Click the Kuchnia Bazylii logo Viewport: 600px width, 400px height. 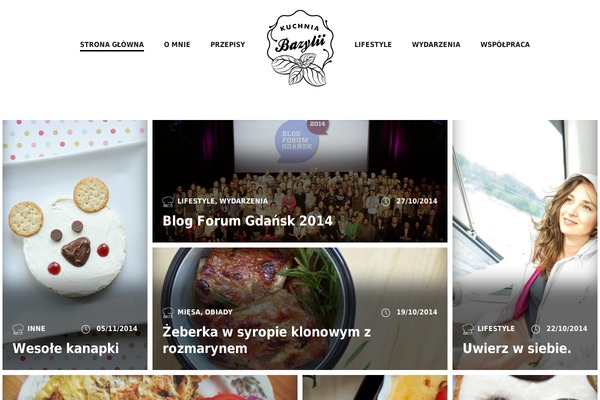300,48
